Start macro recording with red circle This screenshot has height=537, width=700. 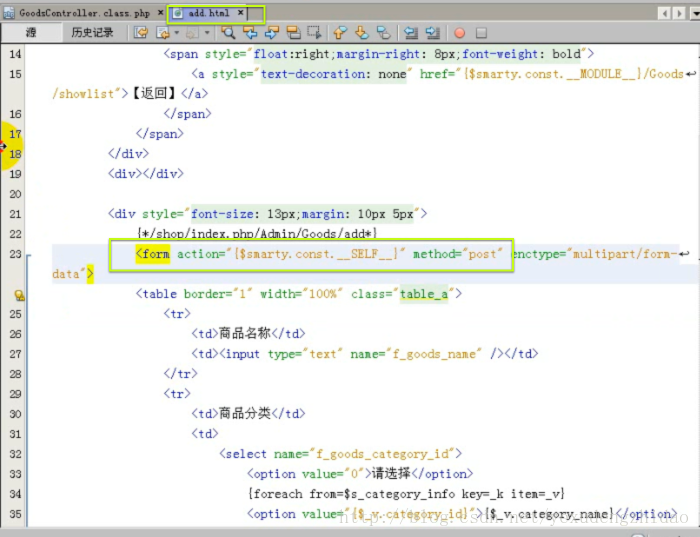[x=459, y=33]
